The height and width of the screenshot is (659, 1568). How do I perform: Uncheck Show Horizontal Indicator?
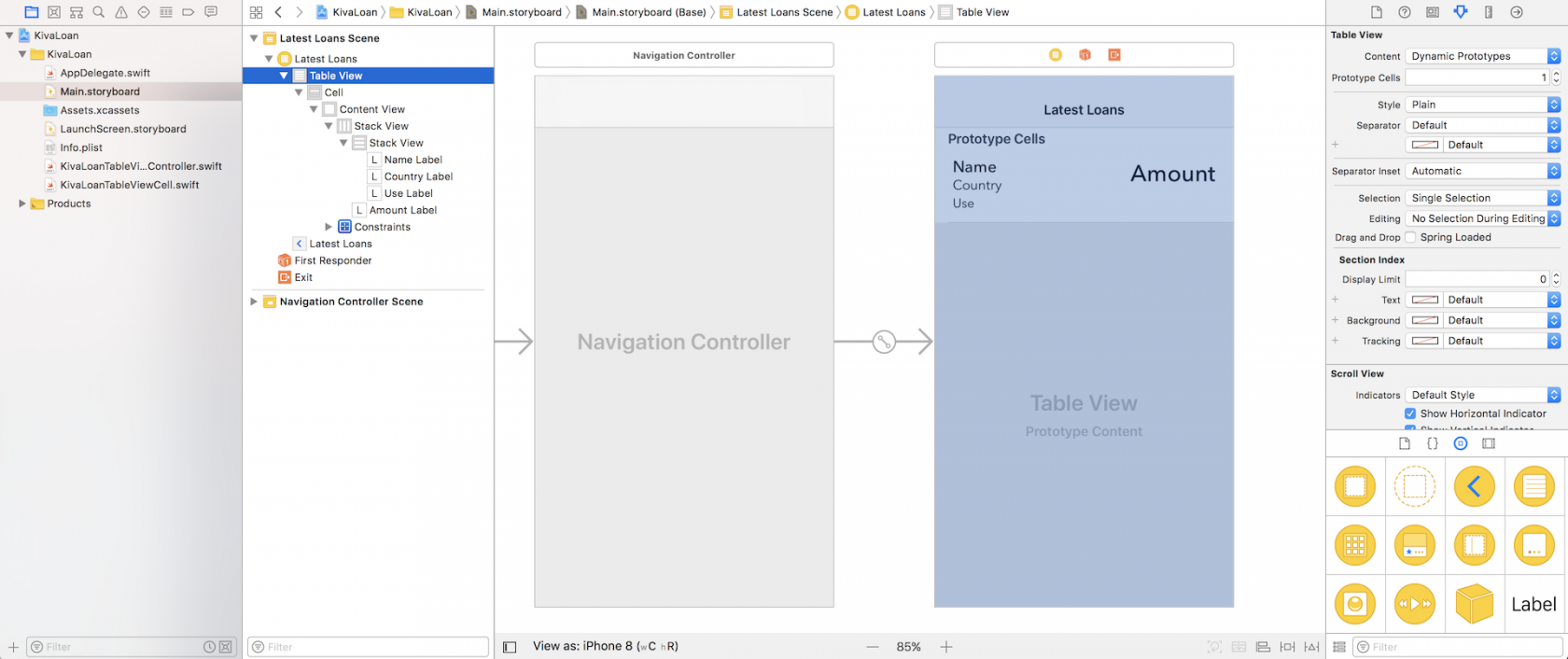(1410, 414)
